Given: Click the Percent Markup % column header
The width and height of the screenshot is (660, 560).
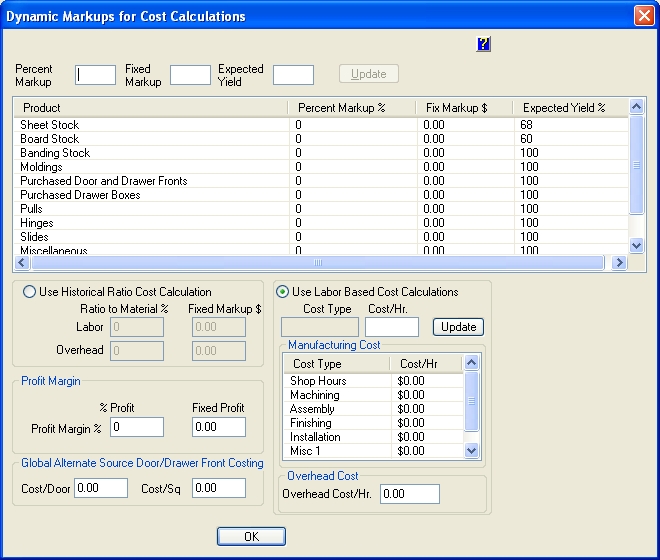Looking at the screenshot, I should point(351,107).
